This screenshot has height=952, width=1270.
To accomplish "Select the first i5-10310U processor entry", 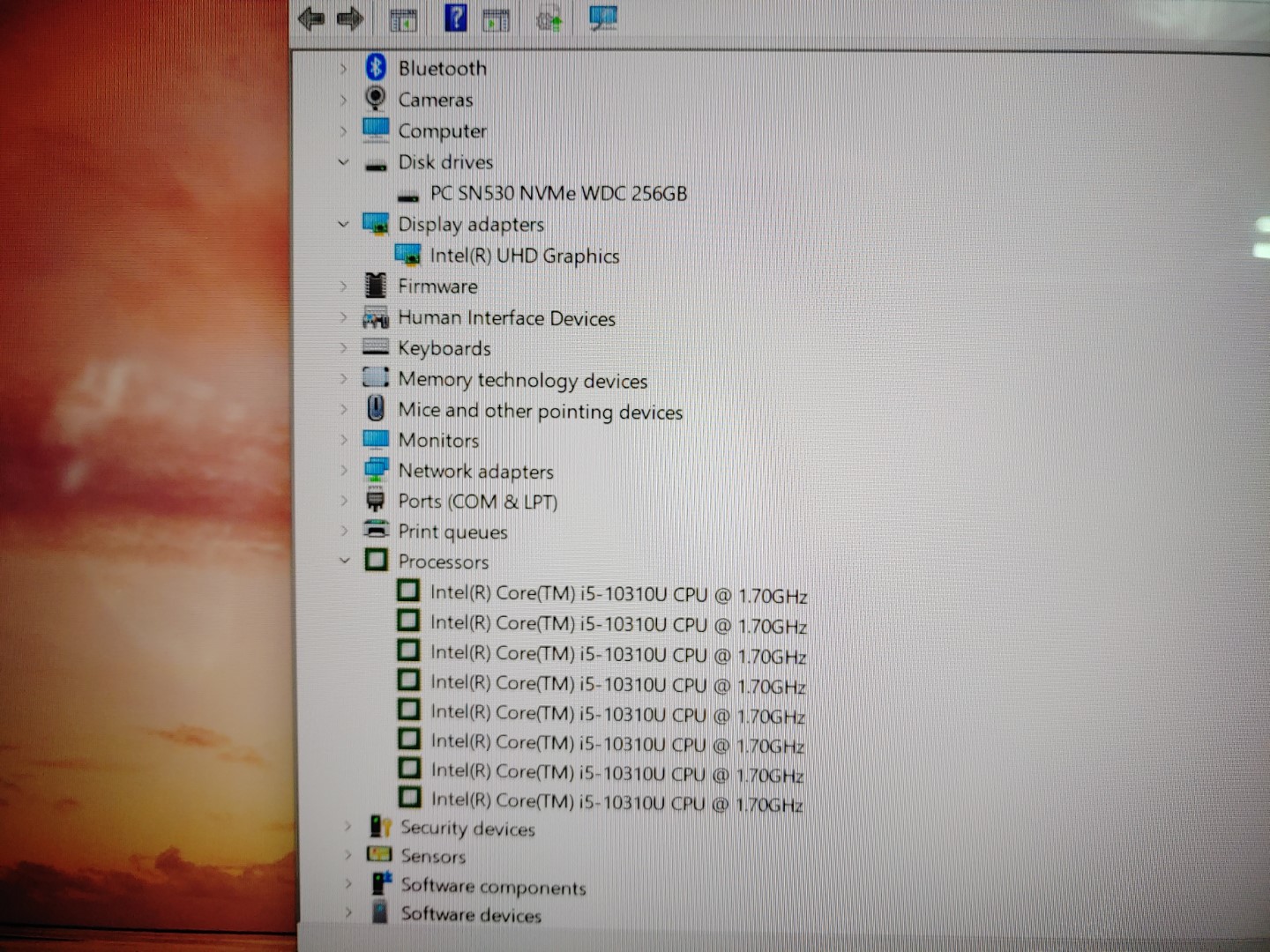I will [619, 595].
